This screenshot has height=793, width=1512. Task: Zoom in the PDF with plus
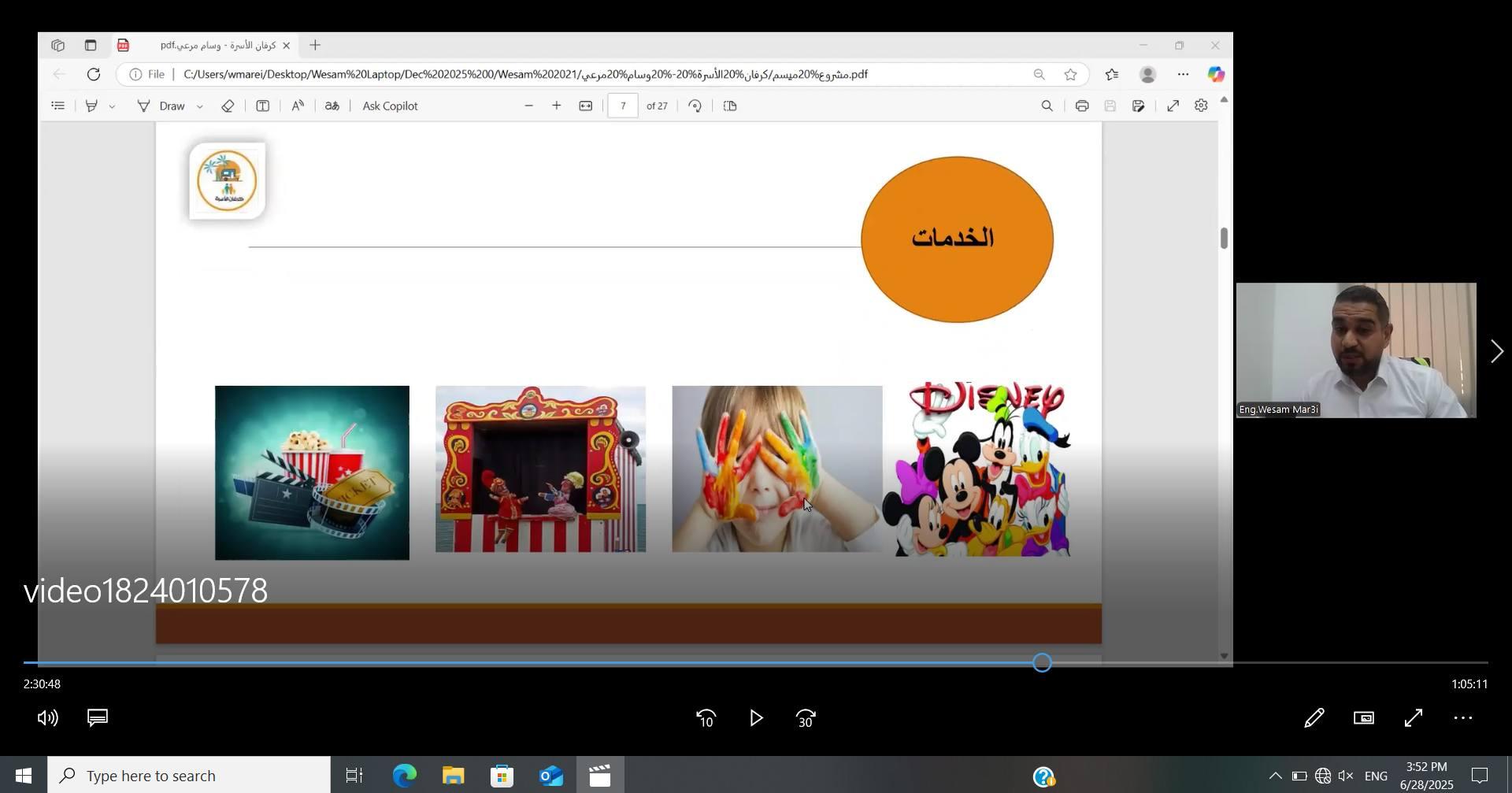[x=556, y=106]
